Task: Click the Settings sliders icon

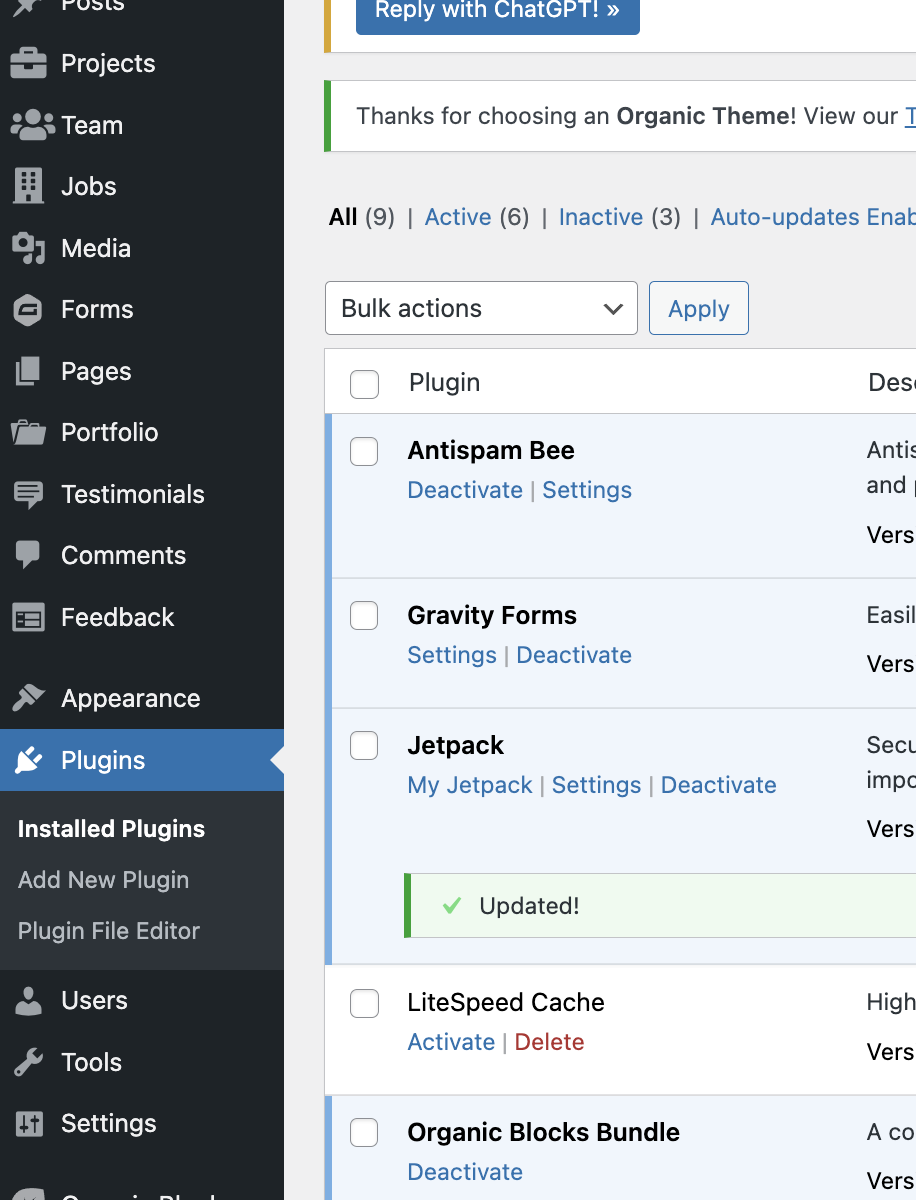Action: coord(28,1124)
